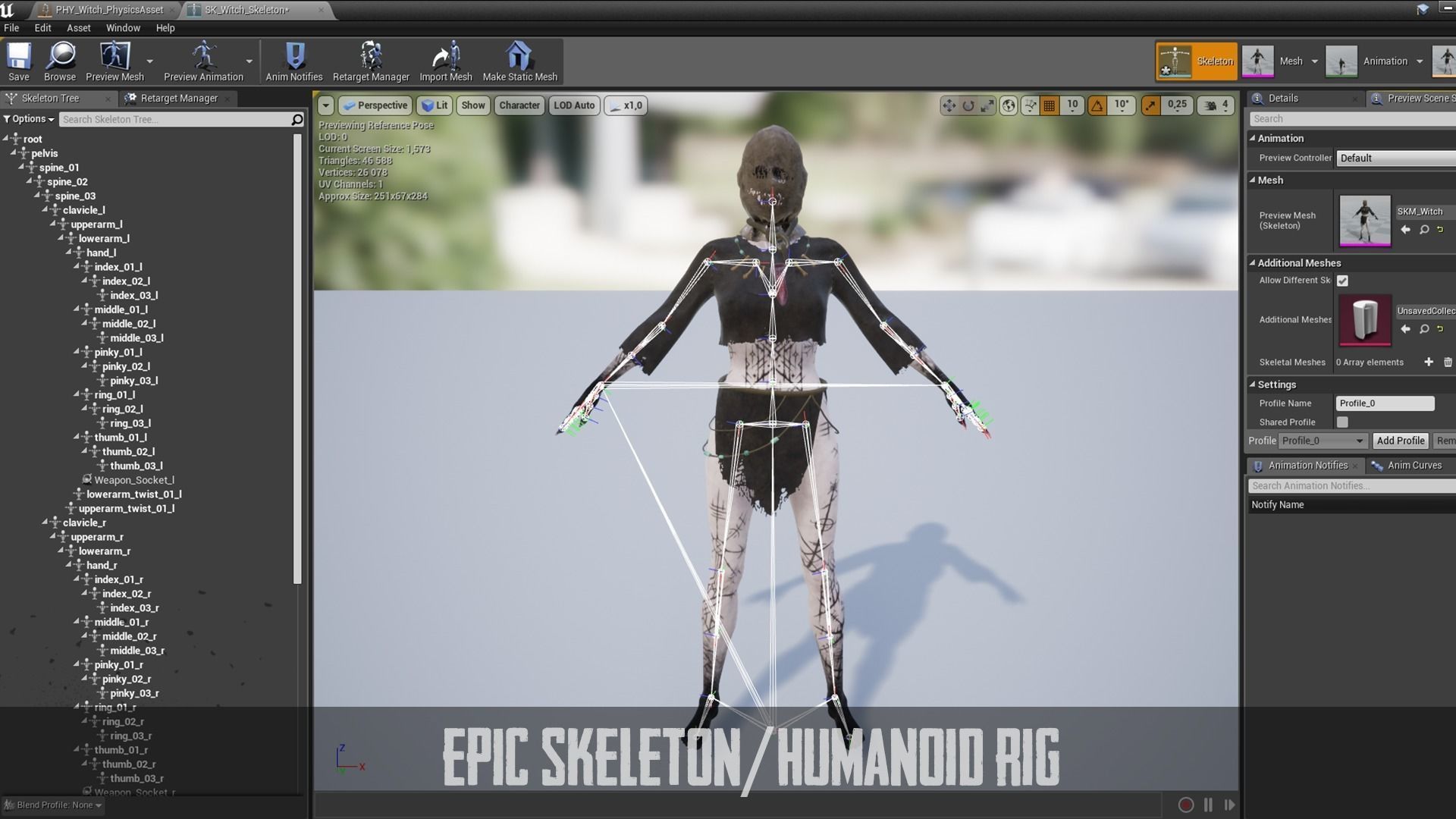Open the Profile_0 profile dropdown

point(1323,441)
